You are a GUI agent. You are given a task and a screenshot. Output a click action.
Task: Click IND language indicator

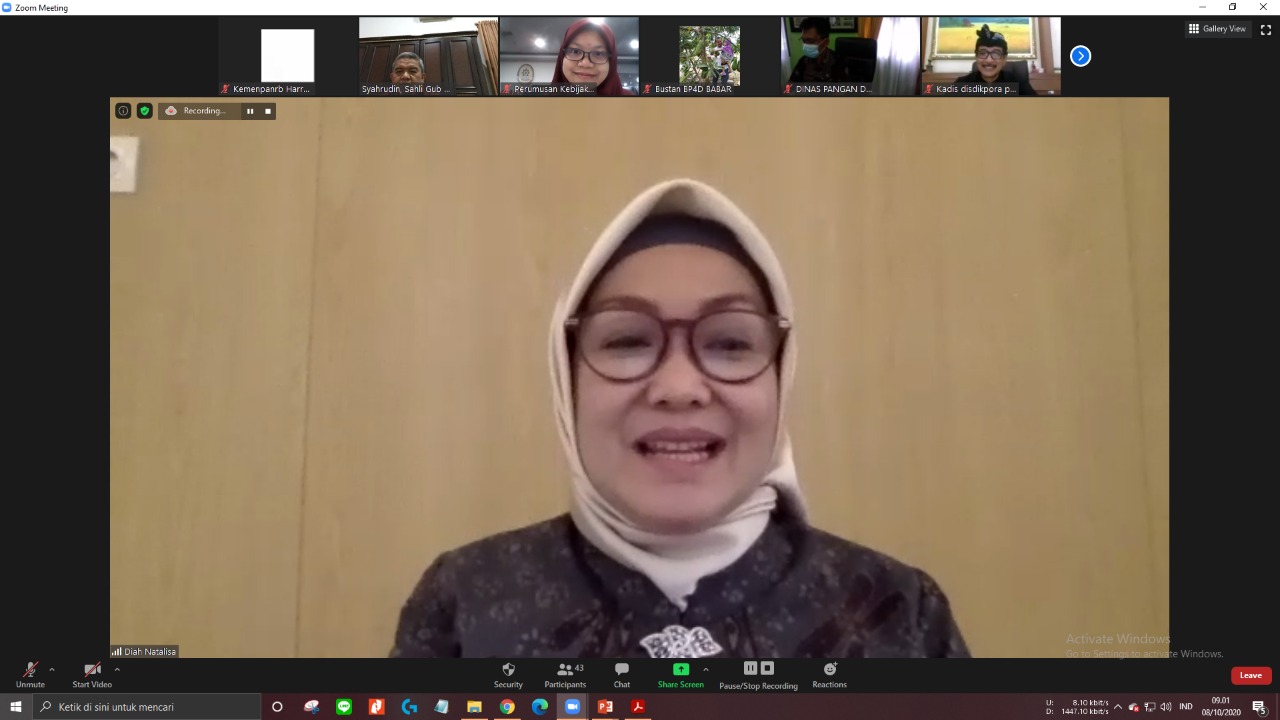tap(1186, 707)
